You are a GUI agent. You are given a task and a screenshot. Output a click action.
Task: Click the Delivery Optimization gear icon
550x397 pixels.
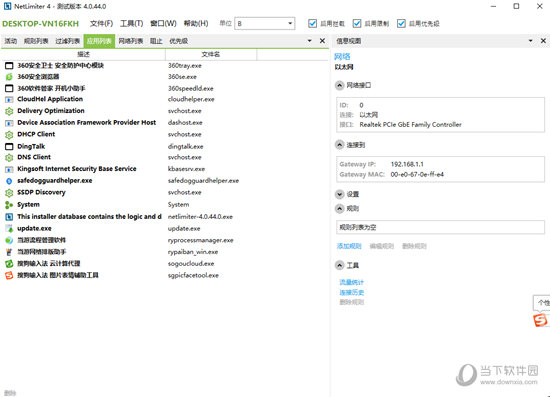coord(9,111)
